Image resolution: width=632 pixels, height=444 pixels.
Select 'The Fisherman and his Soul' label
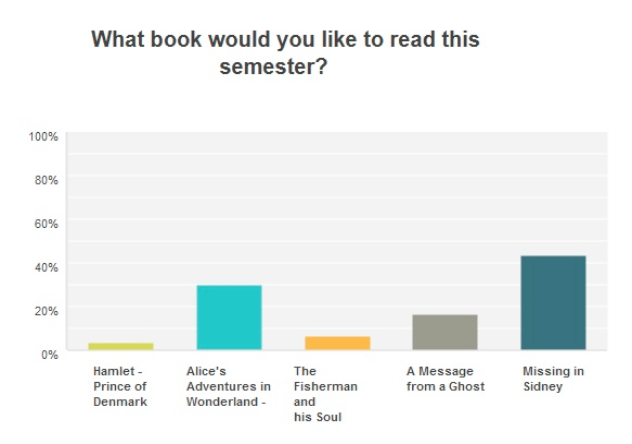[326, 394]
